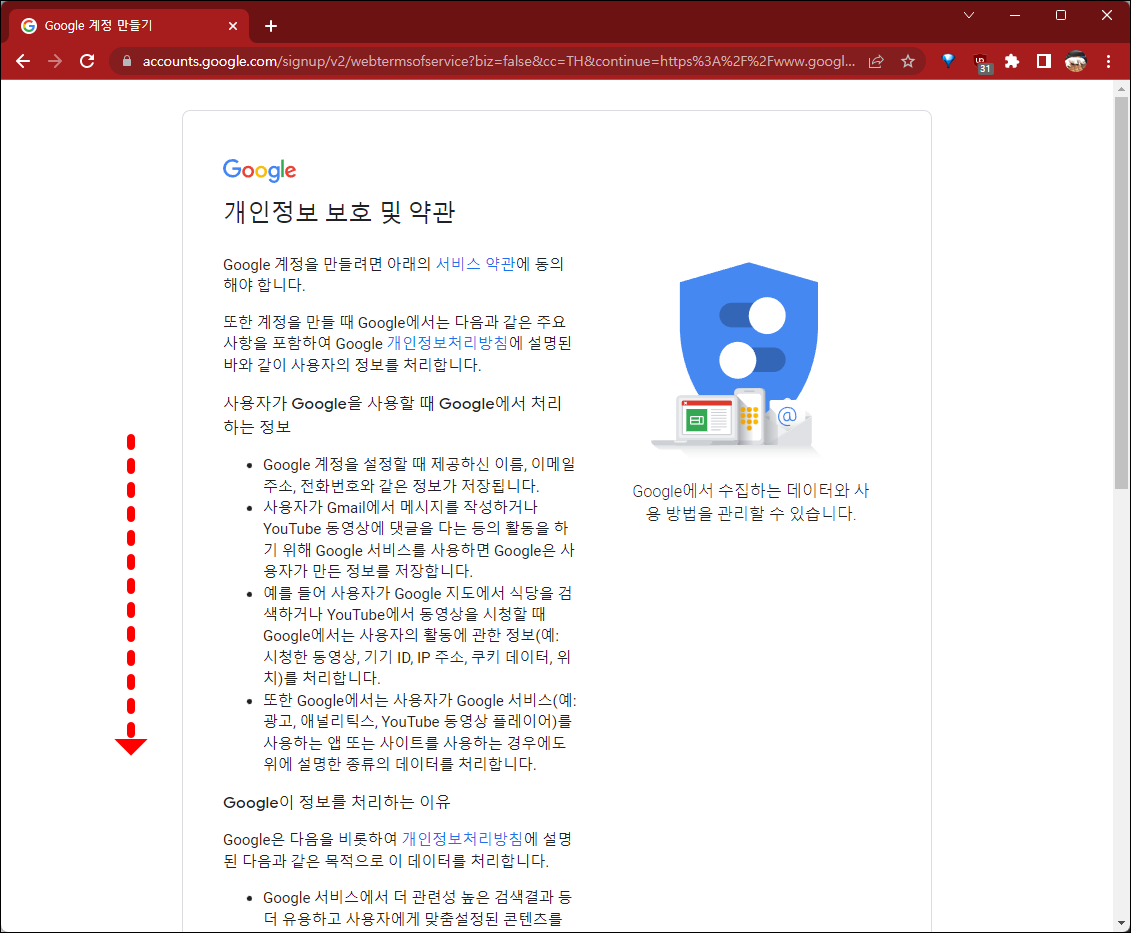Image resolution: width=1131 pixels, height=933 pixels.
Task: Open the ad blocker extension showing 31
Action: [x=980, y=61]
